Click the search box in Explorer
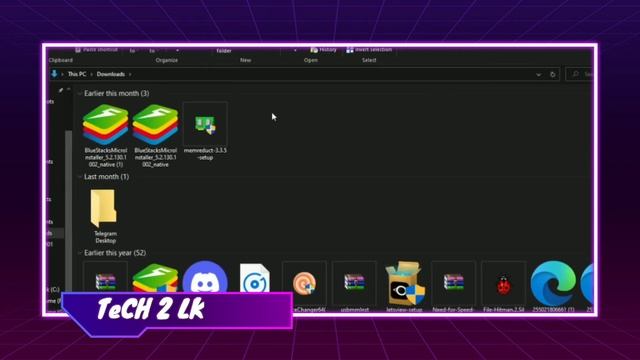640x360 pixels. point(580,74)
